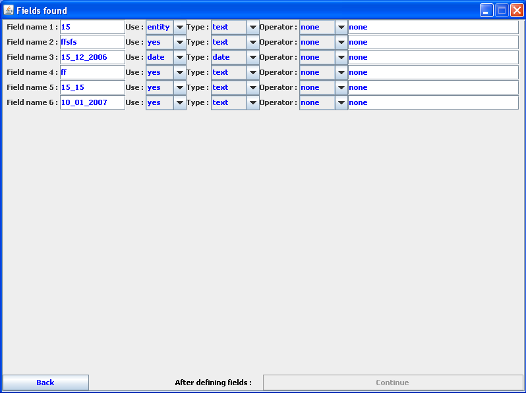526x393 pixels.
Task: Click the Field name 4 input containing ff
Action: [92, 72]
